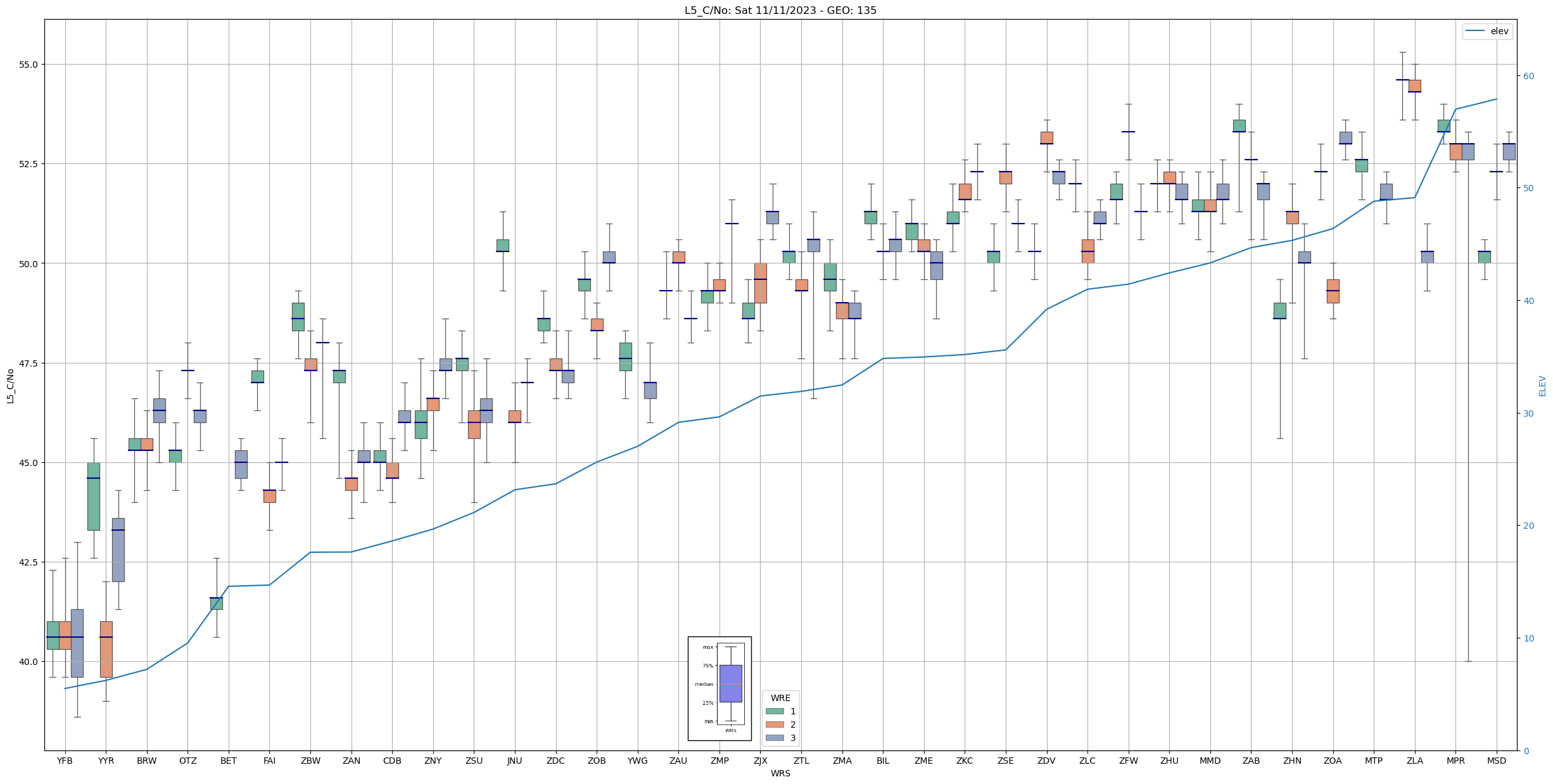Click the ZAN x-axis label
Image resolution: width=1553 pixels, height=784 pixels.
(352, 761)
